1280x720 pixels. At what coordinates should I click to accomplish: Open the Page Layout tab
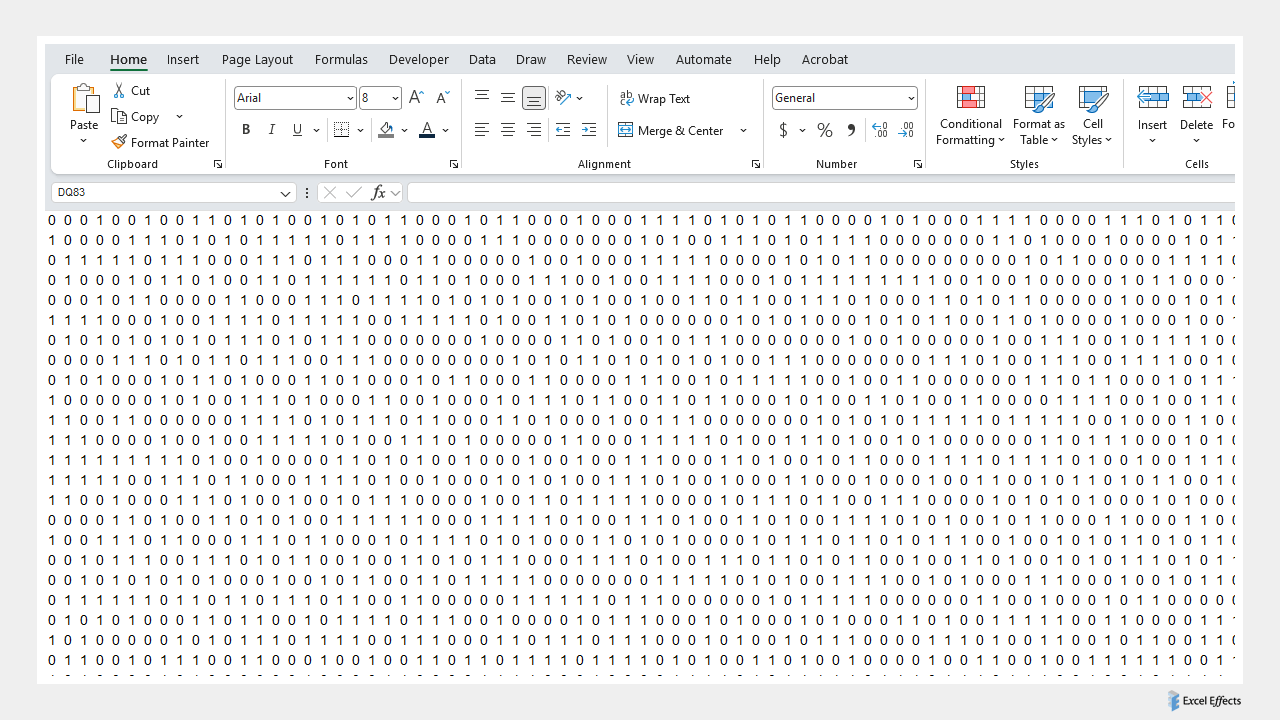tap(257, 59)
